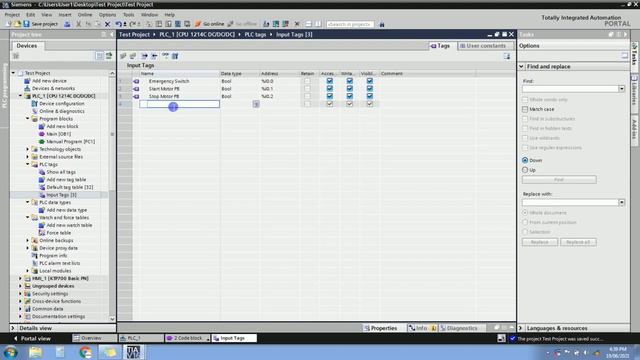Open the Online menu
Viewport: 640px width, 360px height.
pos(85,15)
